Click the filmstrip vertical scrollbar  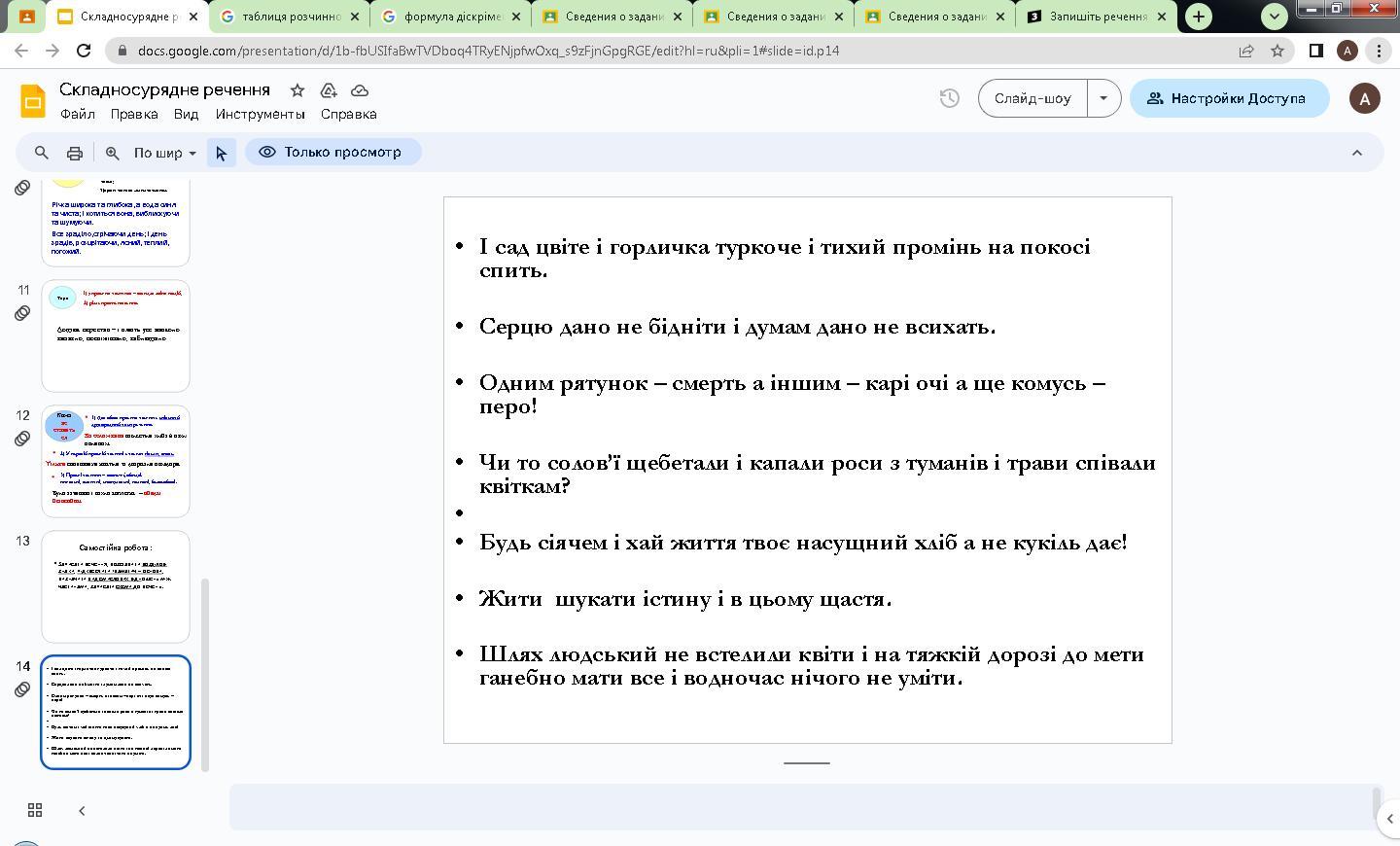tap(205, 675)
